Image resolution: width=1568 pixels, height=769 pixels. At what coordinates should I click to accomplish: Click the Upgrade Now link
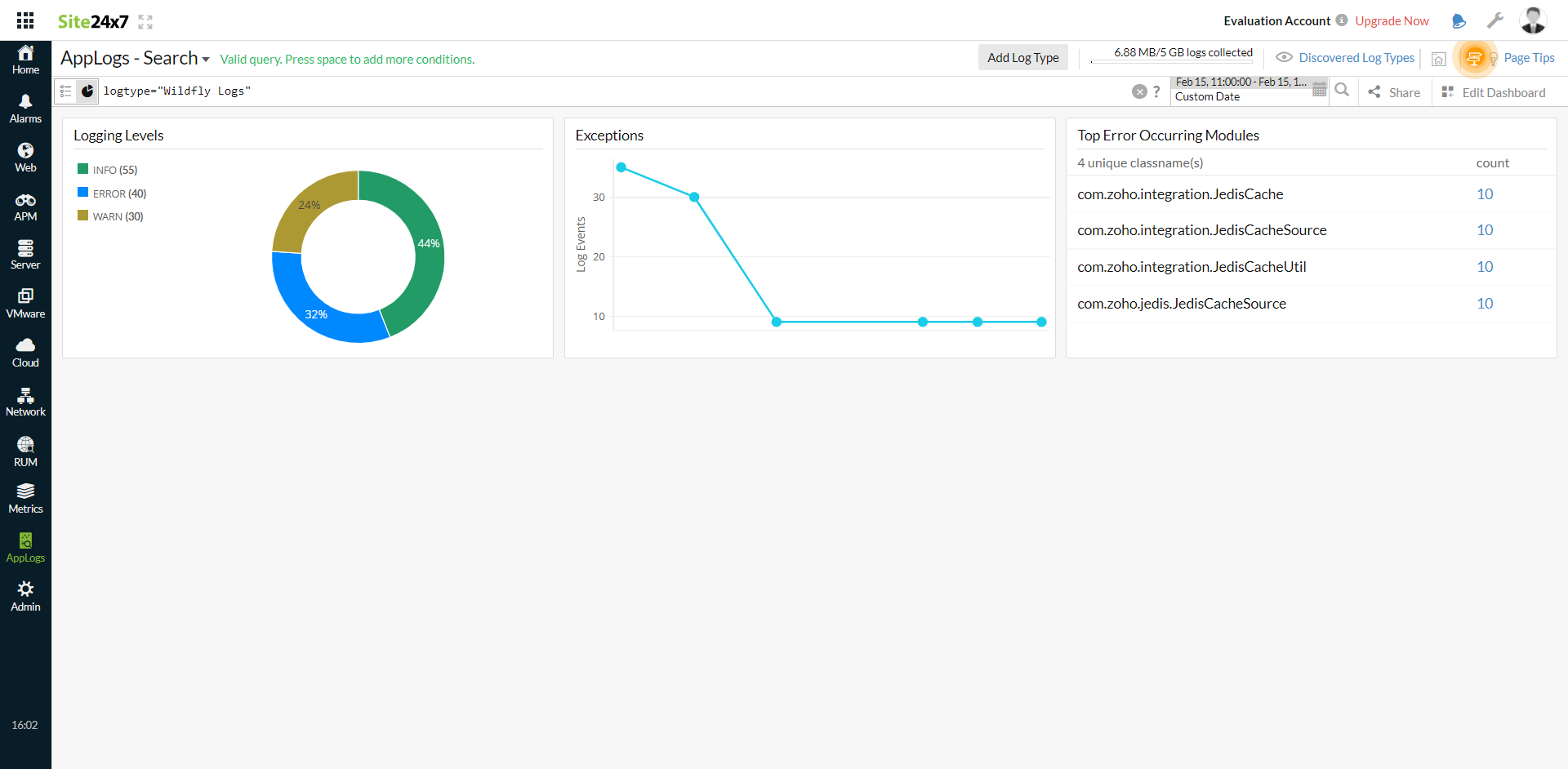tap(1391, 20)
